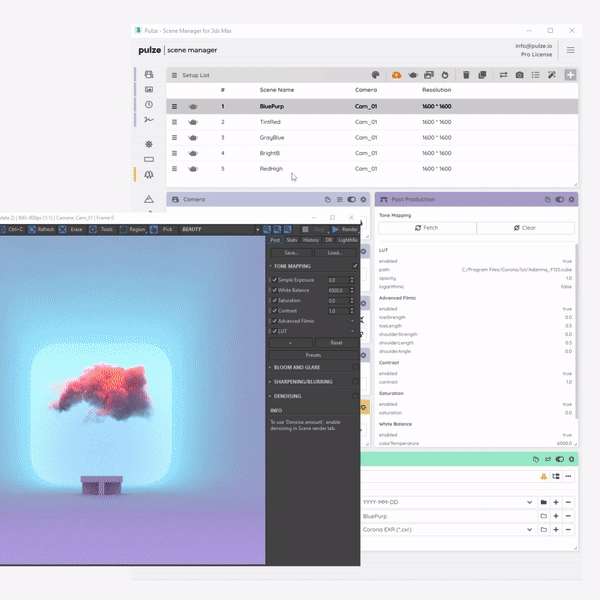
Task: Collapse TONE MAPPING section
Action: (270, 266)
